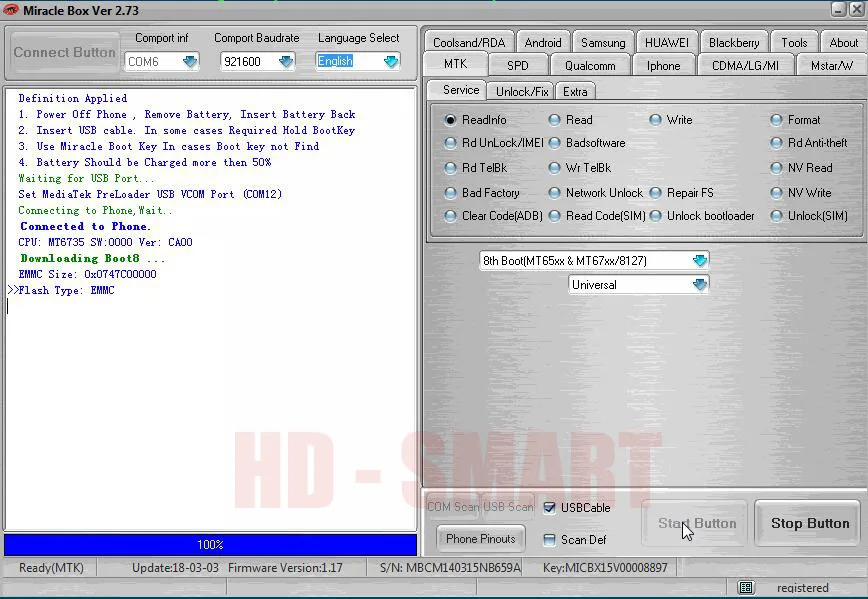Screen dimensions: 868x599
Task: Click the 100% progress bar
Action: (210, 545)
